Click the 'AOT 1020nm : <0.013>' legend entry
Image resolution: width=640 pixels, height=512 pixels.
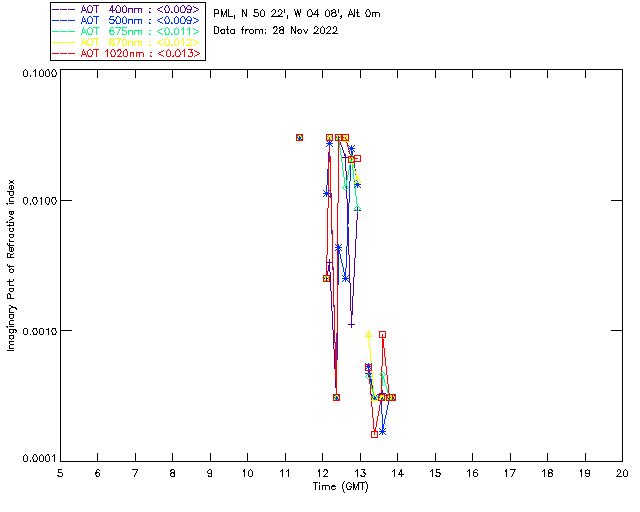point(126,53)
